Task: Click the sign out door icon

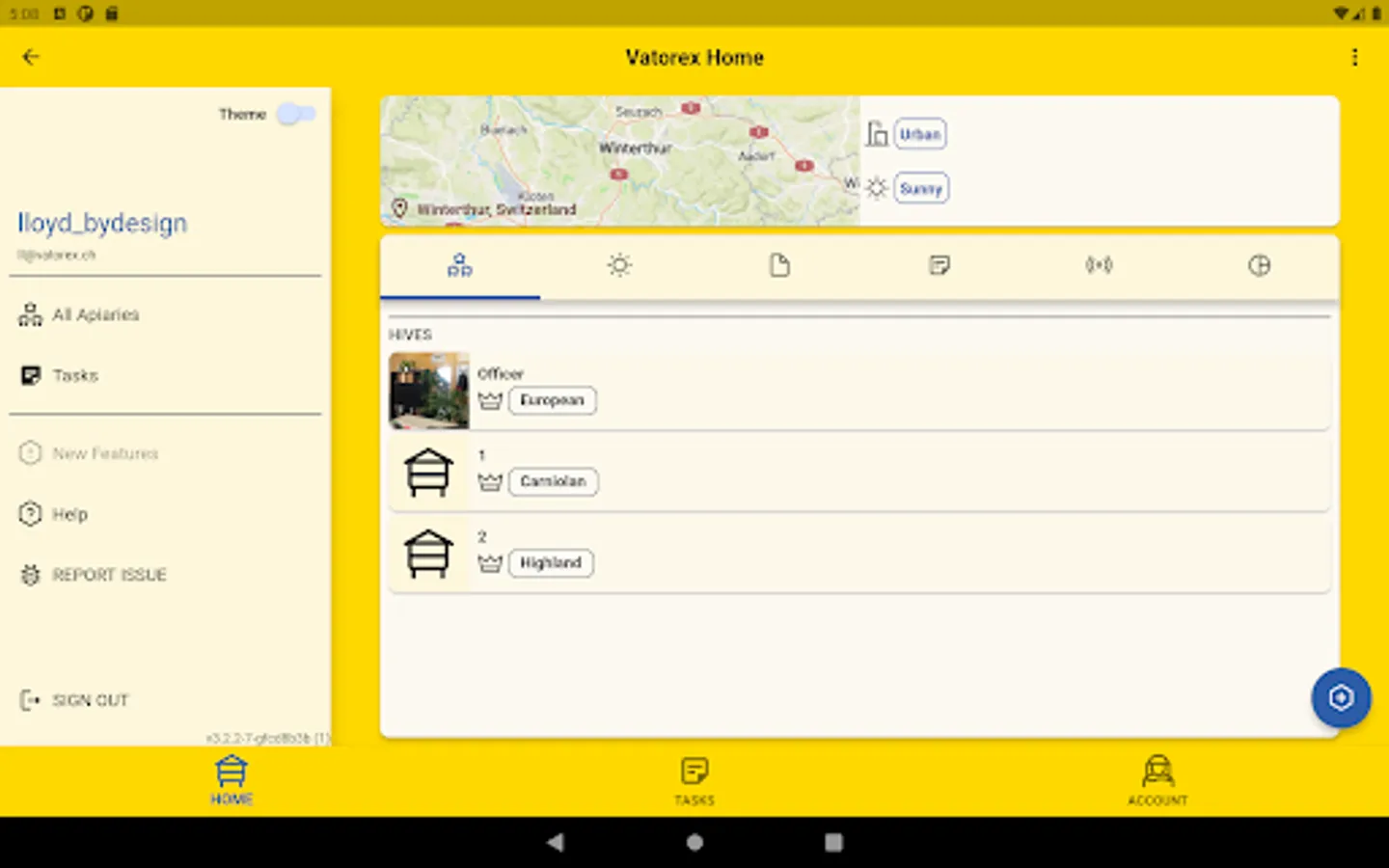Action: 30,700
